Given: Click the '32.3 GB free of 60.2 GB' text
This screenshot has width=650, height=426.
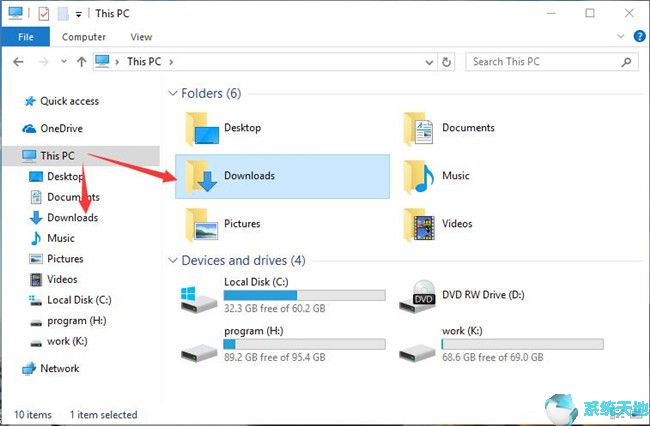Looking at the screenshot, I should (274, 309).
